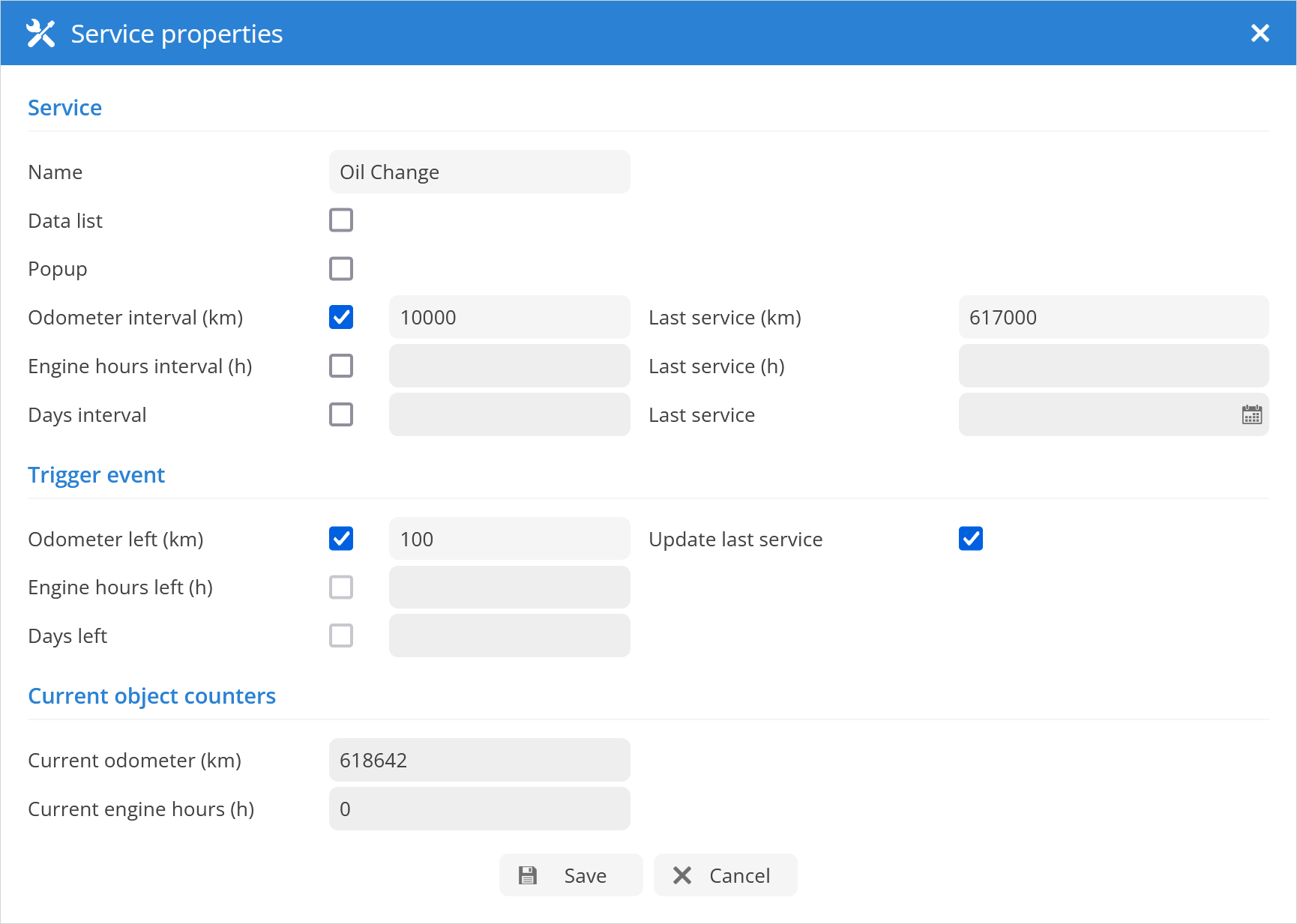
Task: Click the wrench tools icon in title bar
Action: [40, 34]
